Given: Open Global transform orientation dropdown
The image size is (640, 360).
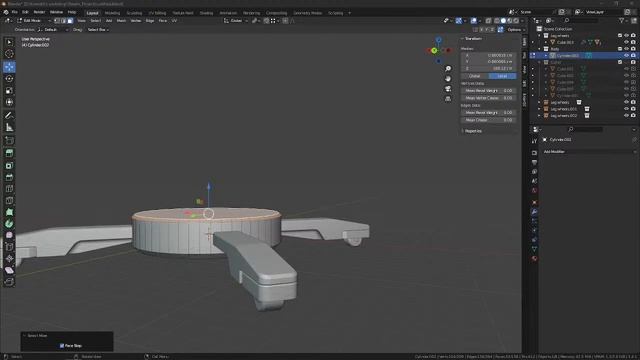Looking at the screenshot, I should click(236, 20).
